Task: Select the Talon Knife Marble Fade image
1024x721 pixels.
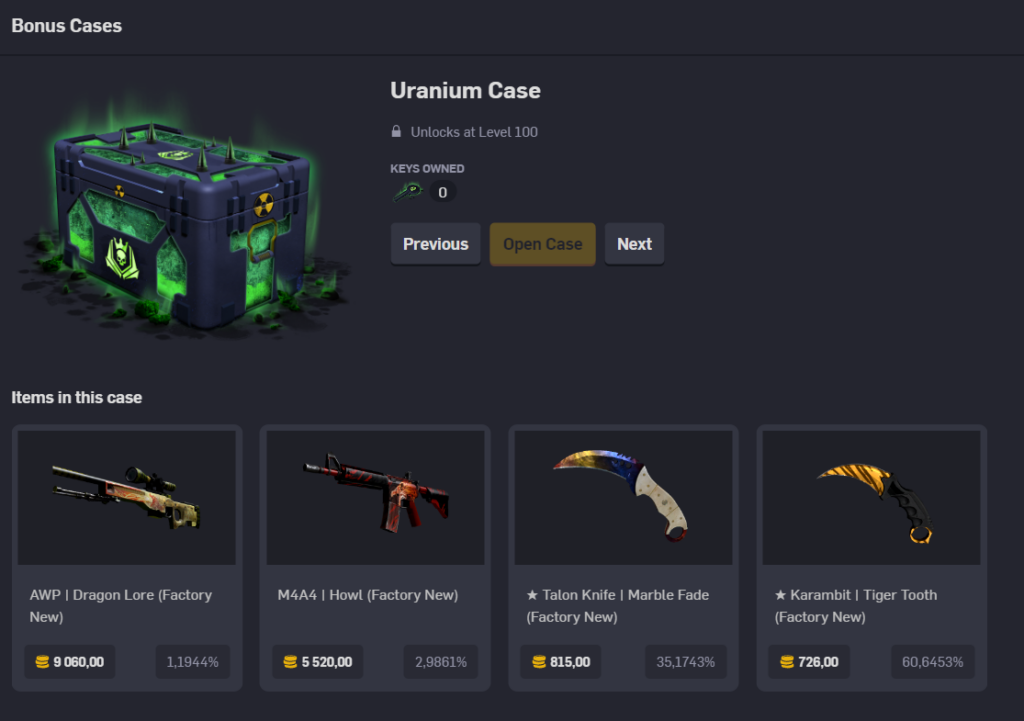Action: coord(624,498)
